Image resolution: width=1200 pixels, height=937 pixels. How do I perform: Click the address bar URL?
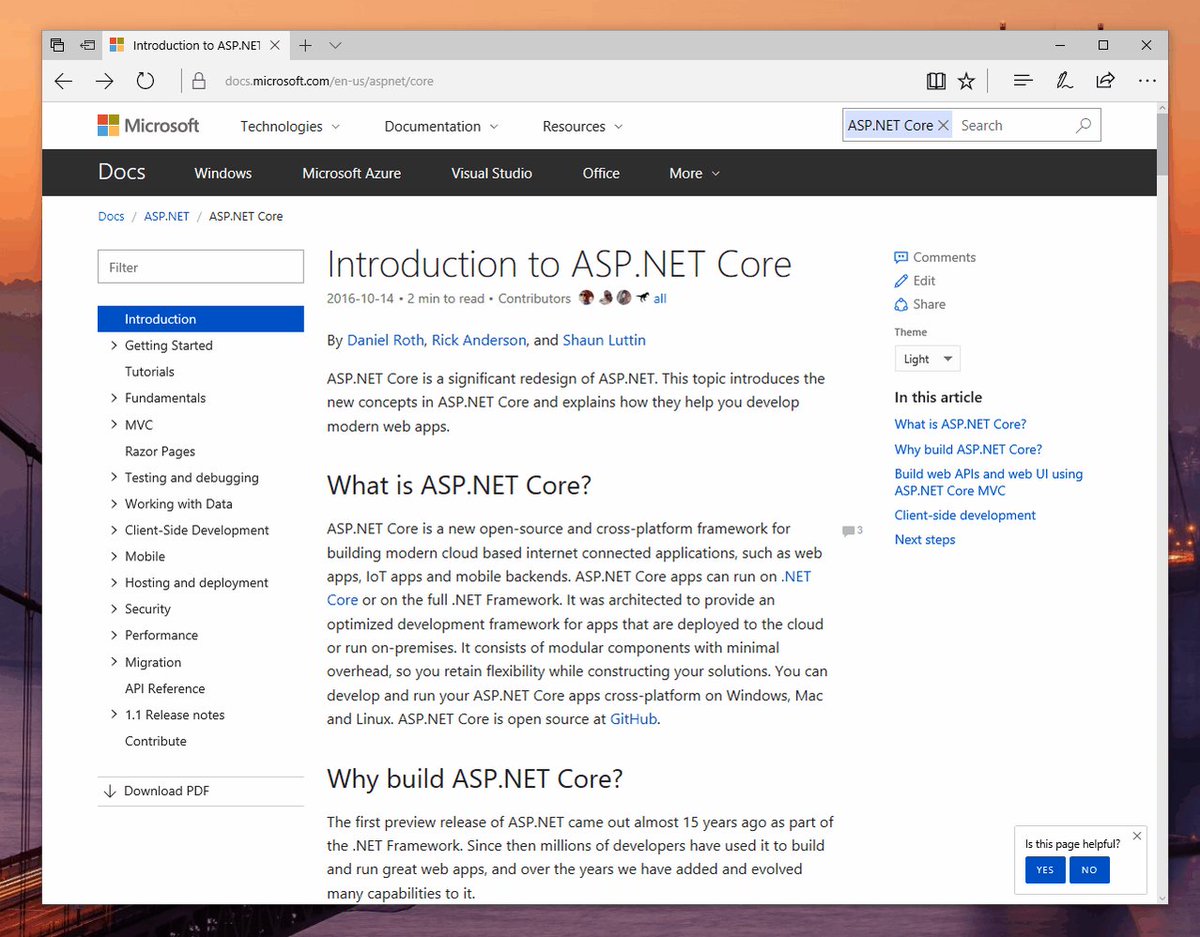tap(329, 81)
